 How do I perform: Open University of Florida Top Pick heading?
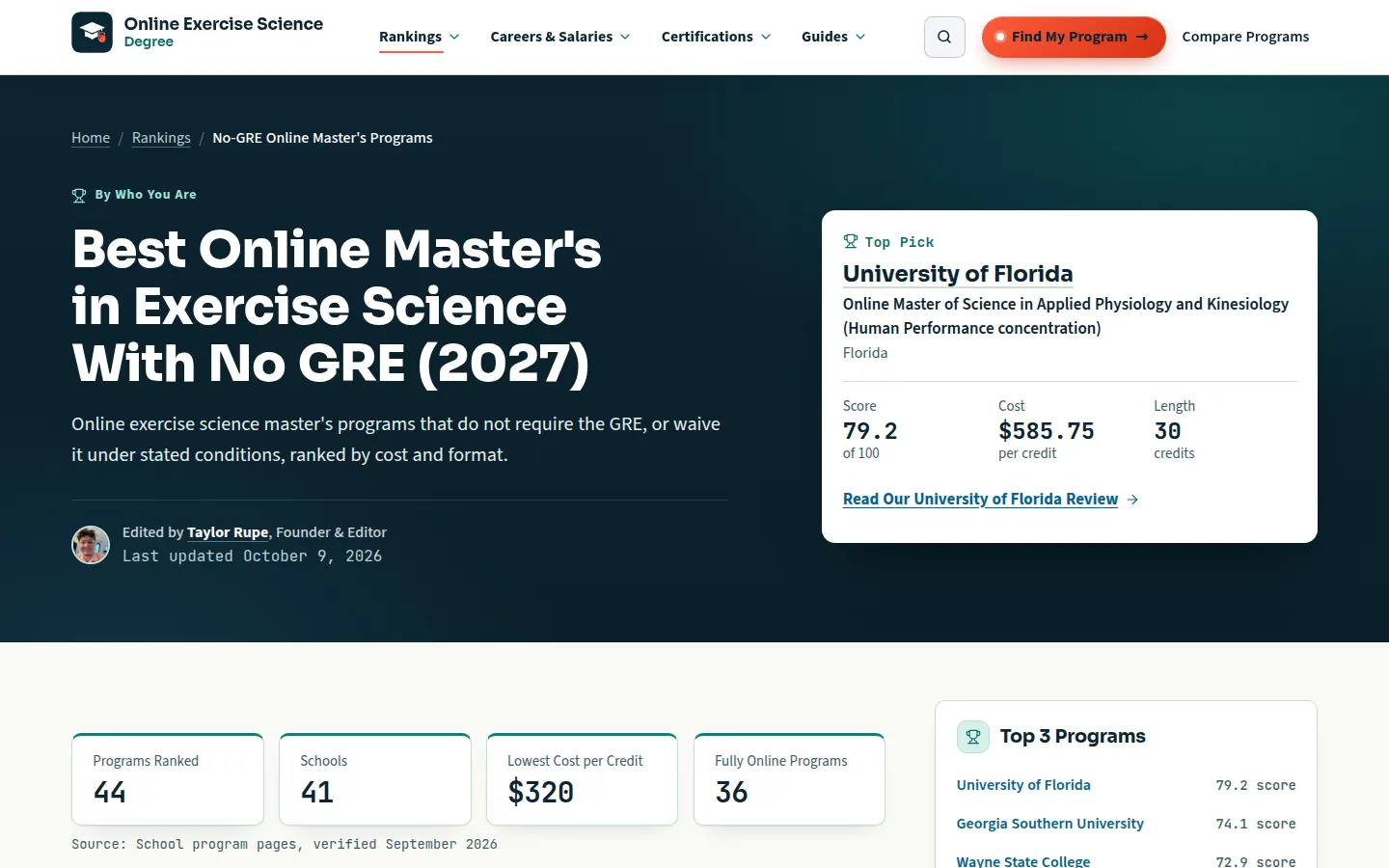[x=958, y=274]
